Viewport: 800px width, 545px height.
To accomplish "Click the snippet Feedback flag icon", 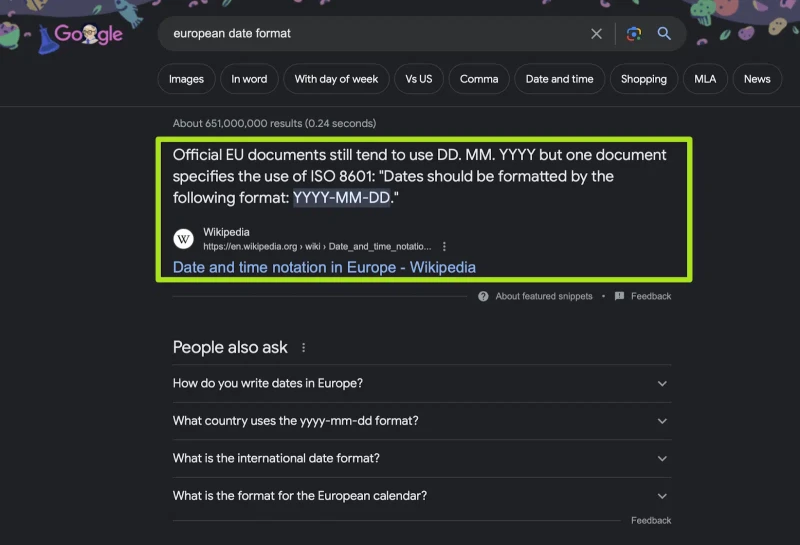I will click(x=619, y=296).
